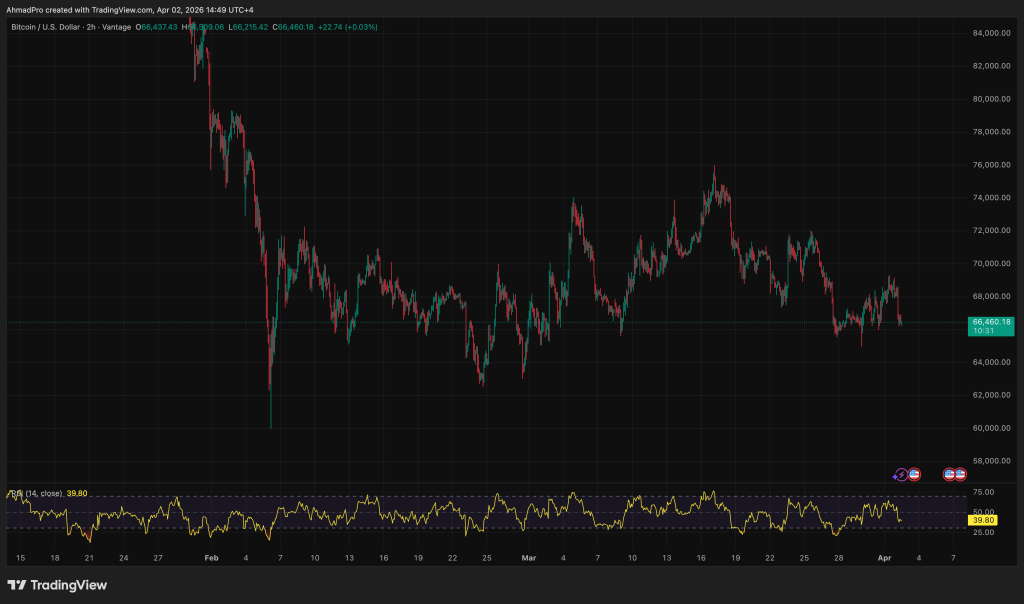Select the Apr label on the time axis
The height and width of the screenshot is (604, 1024).
[883, 557]
